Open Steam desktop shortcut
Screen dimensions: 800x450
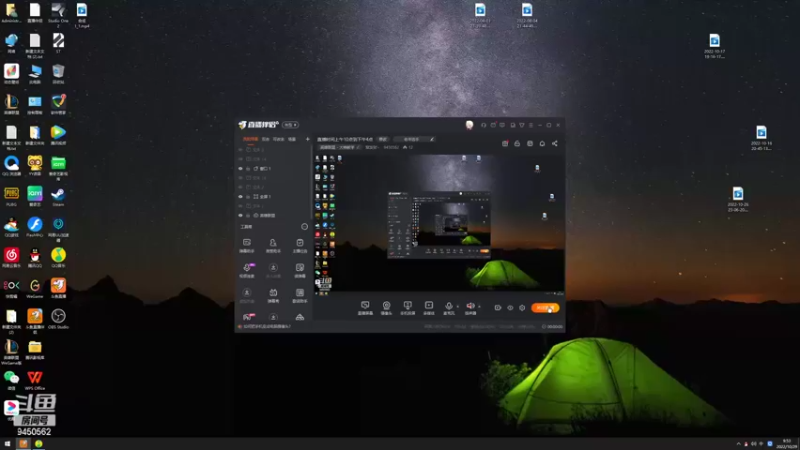[x=58, y=197]
